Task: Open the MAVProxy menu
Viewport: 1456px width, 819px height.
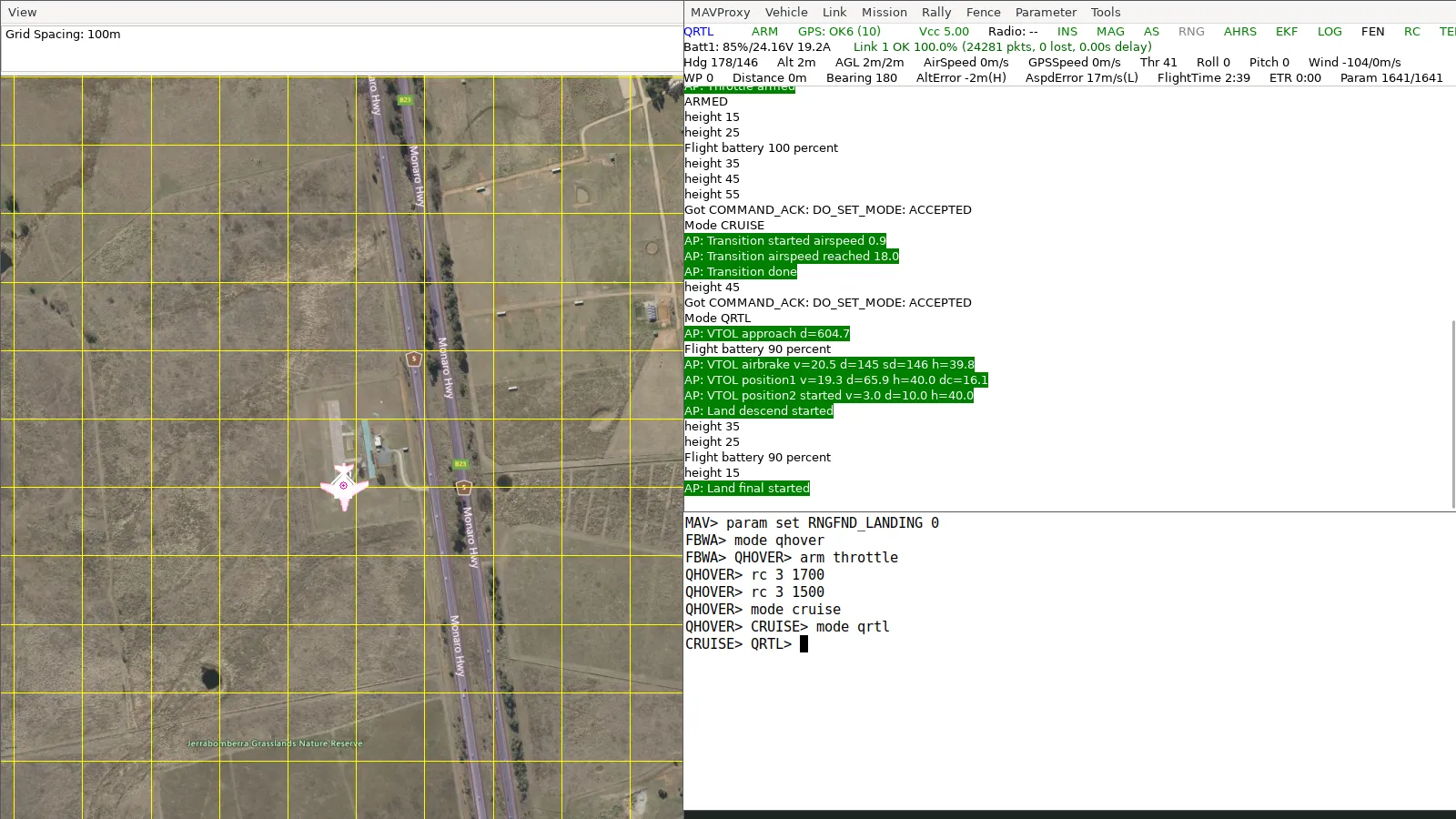Action: coord(720,12)
